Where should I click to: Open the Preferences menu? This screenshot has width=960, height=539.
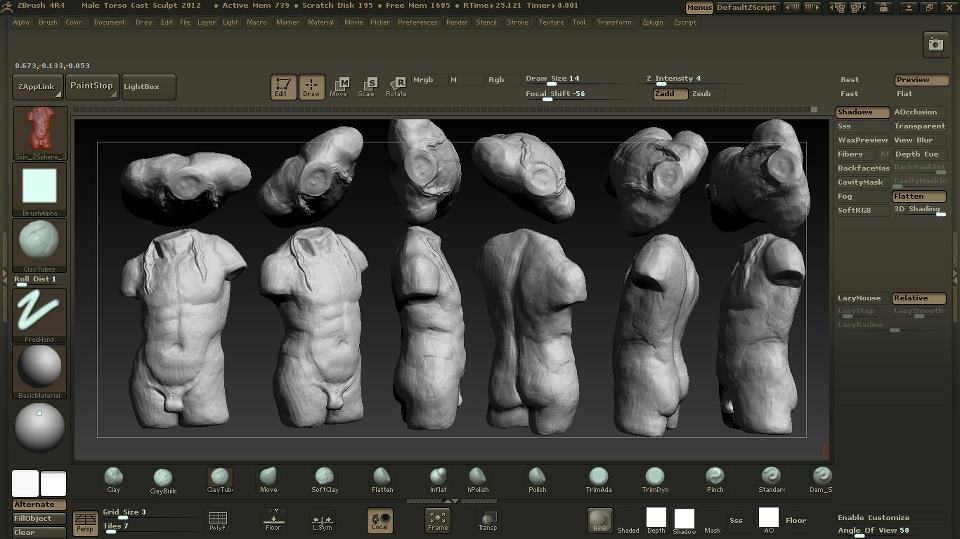tap(418, 23)
